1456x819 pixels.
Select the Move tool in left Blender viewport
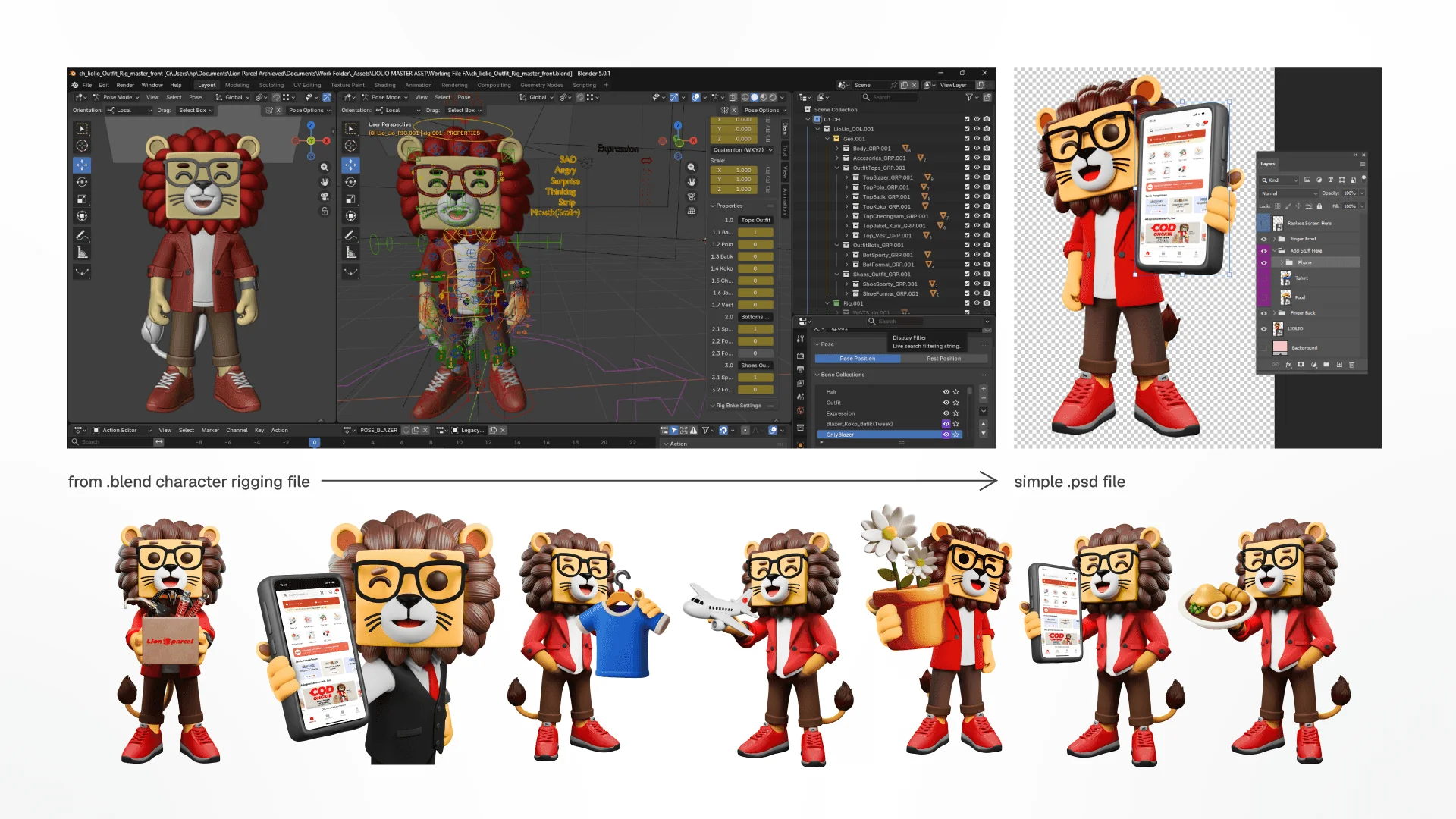point(82,165)
